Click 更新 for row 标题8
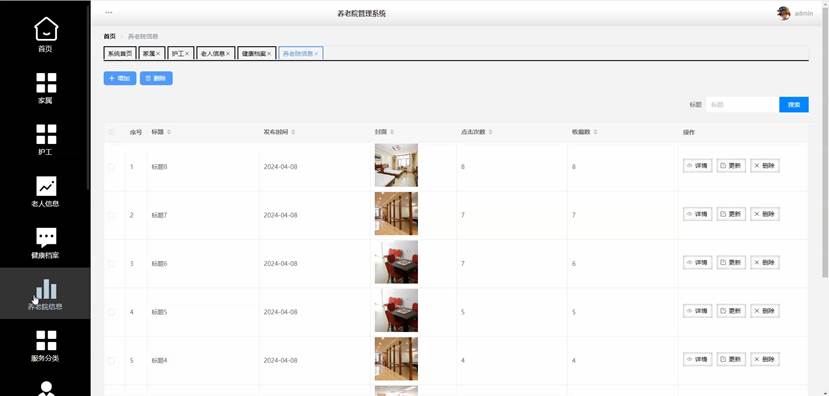 click(731, 166)
